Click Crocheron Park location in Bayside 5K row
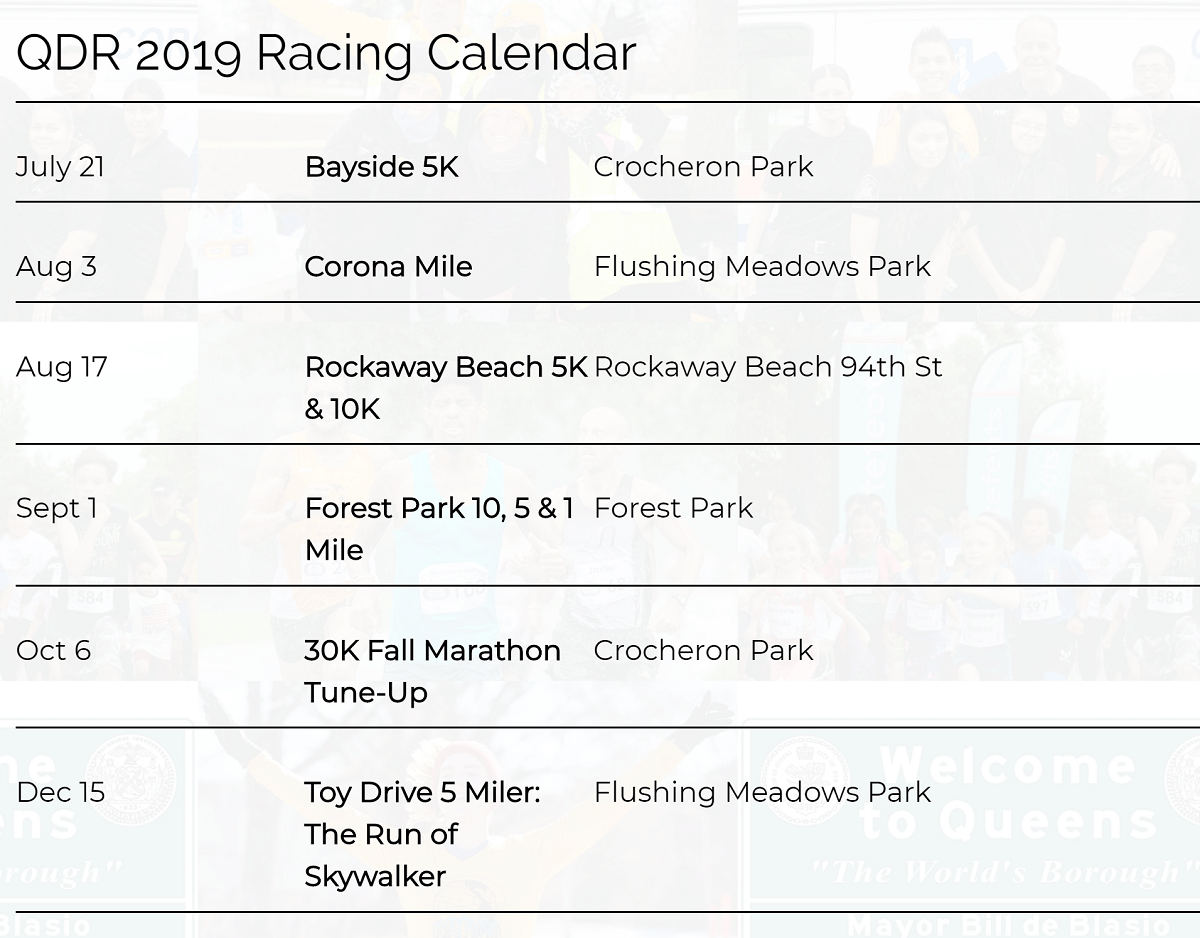The width and height of the screenshot is (1200, 938). pos(703,167)
